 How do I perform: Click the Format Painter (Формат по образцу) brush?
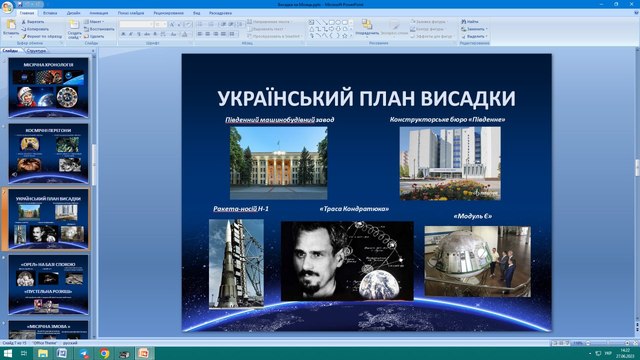point(24,36)
